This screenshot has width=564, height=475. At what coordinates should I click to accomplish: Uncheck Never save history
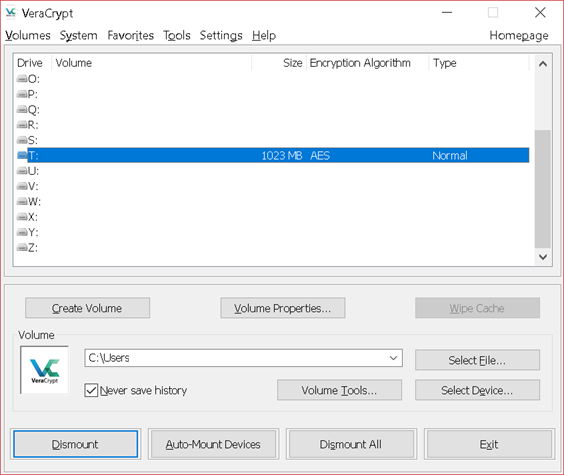tap(91, 390)
